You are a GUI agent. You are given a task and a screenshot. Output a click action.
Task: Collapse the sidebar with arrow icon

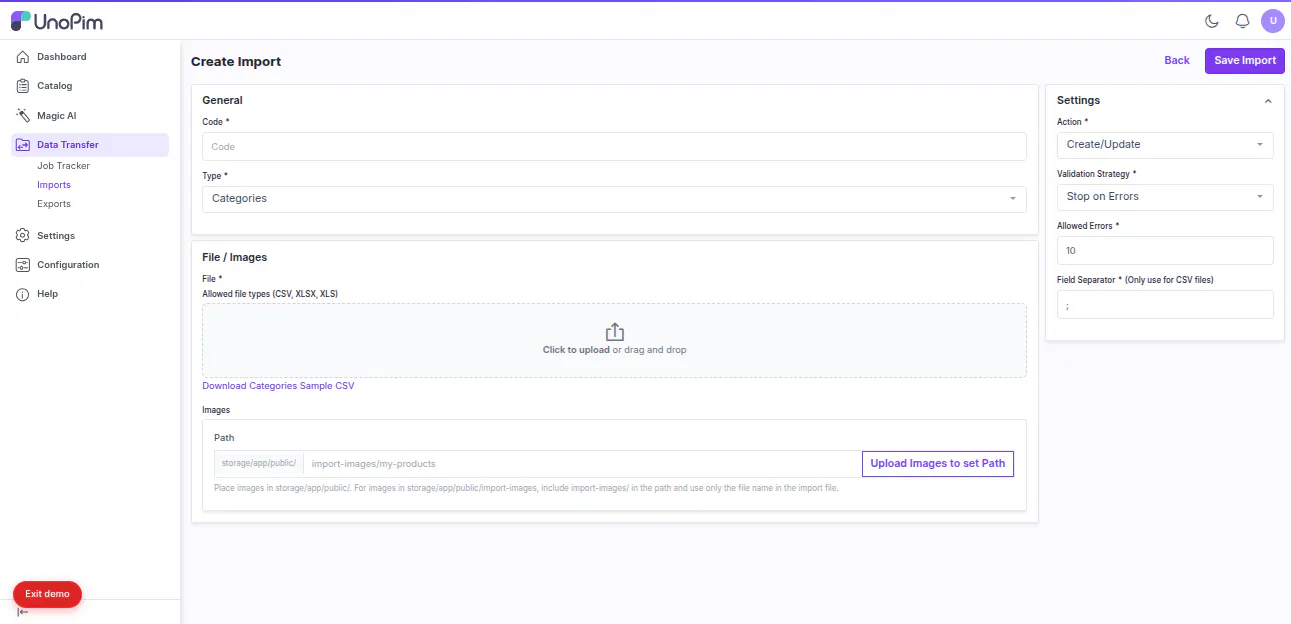click(22, 612)
